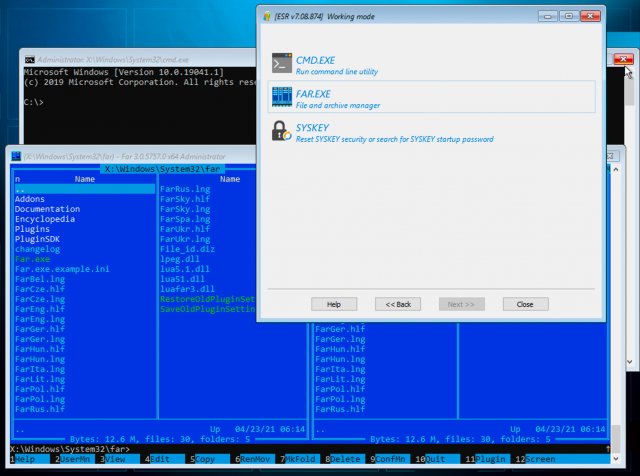
Task: Close the cmd.exe window with the red X
Action: click(x=624, y=60)
